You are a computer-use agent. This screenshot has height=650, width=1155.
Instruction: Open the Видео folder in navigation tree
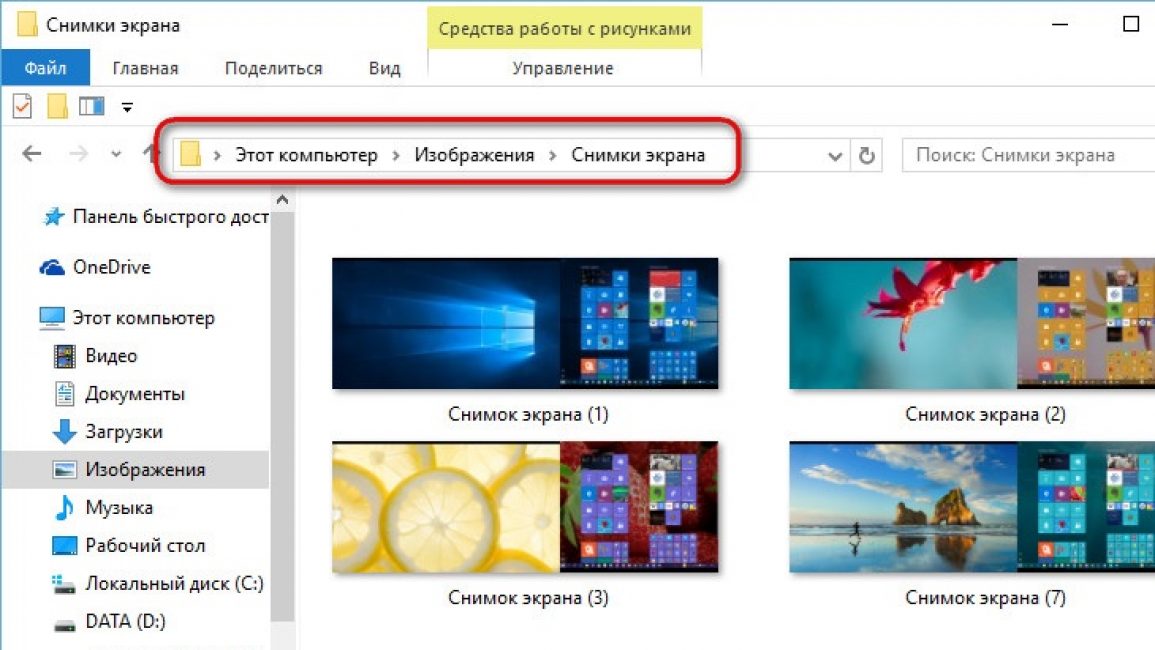point(111,356)
